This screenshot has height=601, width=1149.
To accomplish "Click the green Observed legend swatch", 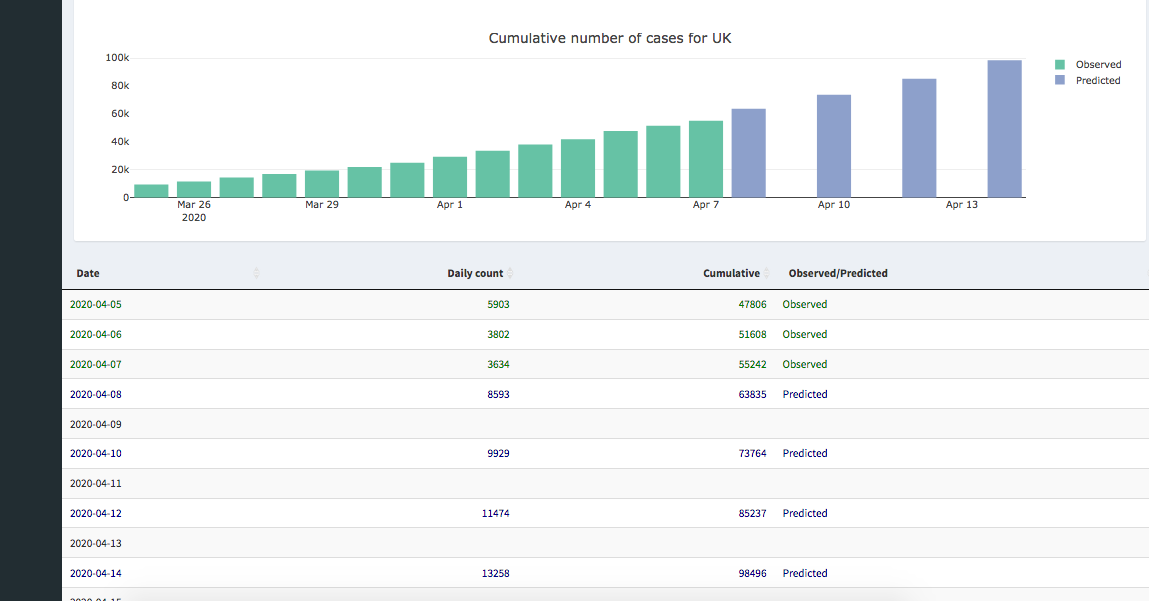I will (1060, 65).
